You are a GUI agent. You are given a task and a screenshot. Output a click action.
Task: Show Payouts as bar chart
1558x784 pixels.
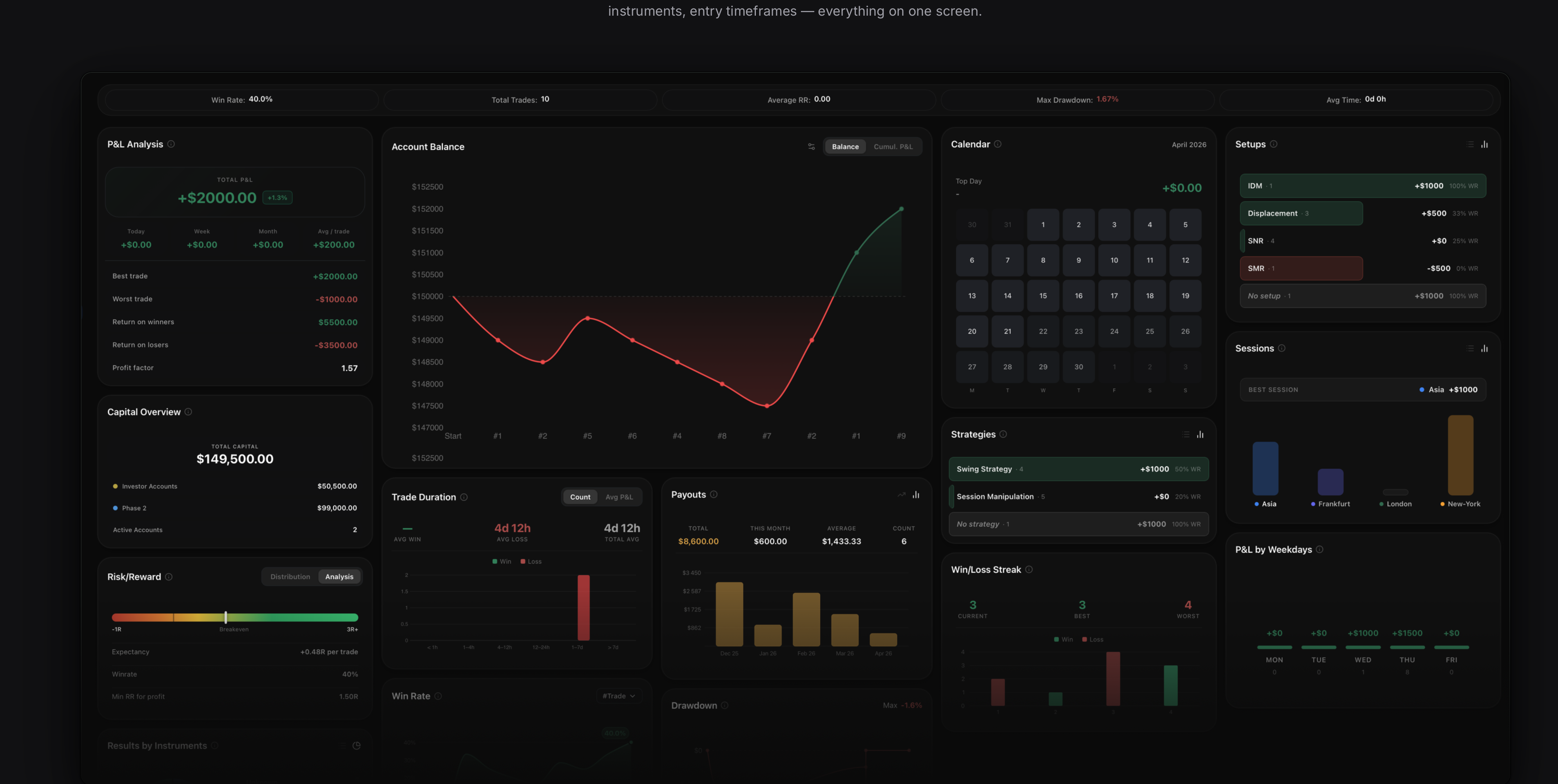click(916, 495)
